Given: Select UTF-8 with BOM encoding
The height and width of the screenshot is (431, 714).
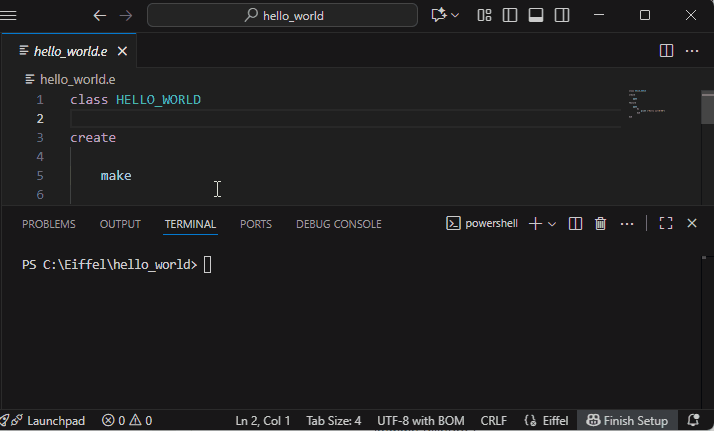Looking at the screenshot, I should [421, 421].
